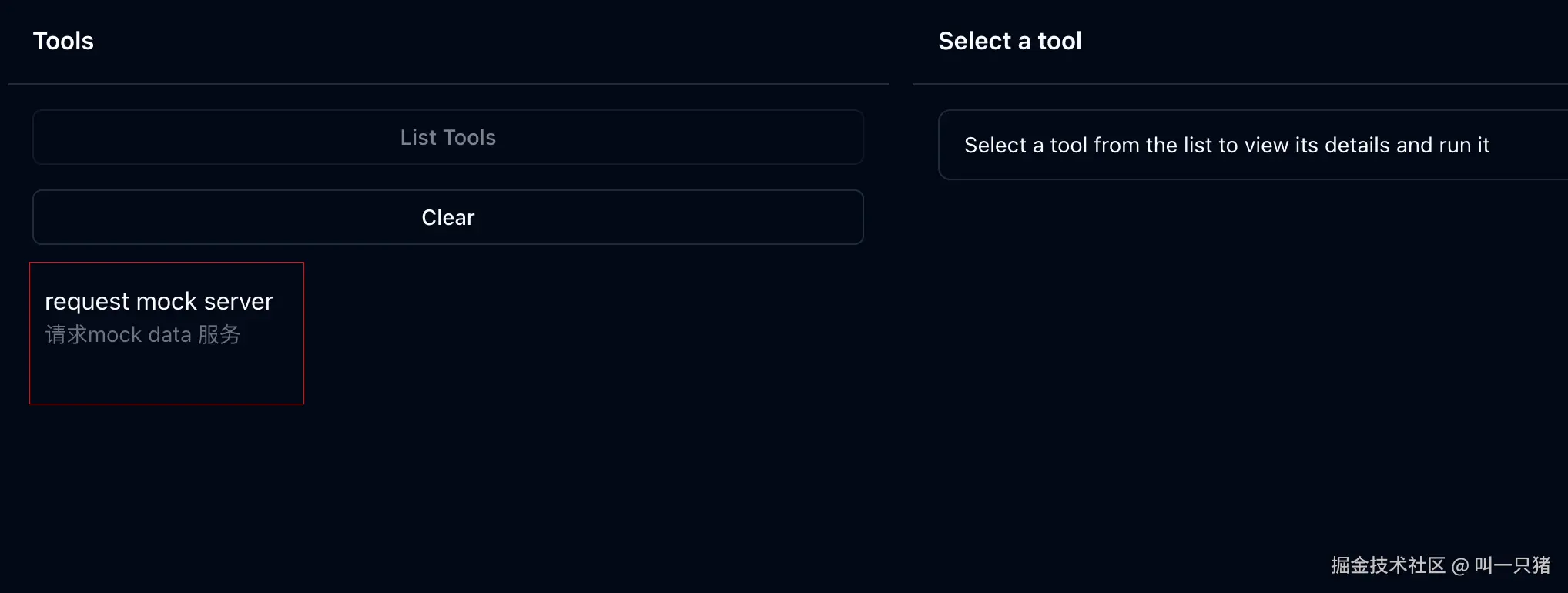
Task: Click the 掘金技术社区 watermark text
Action: [x=1387, y=565]
